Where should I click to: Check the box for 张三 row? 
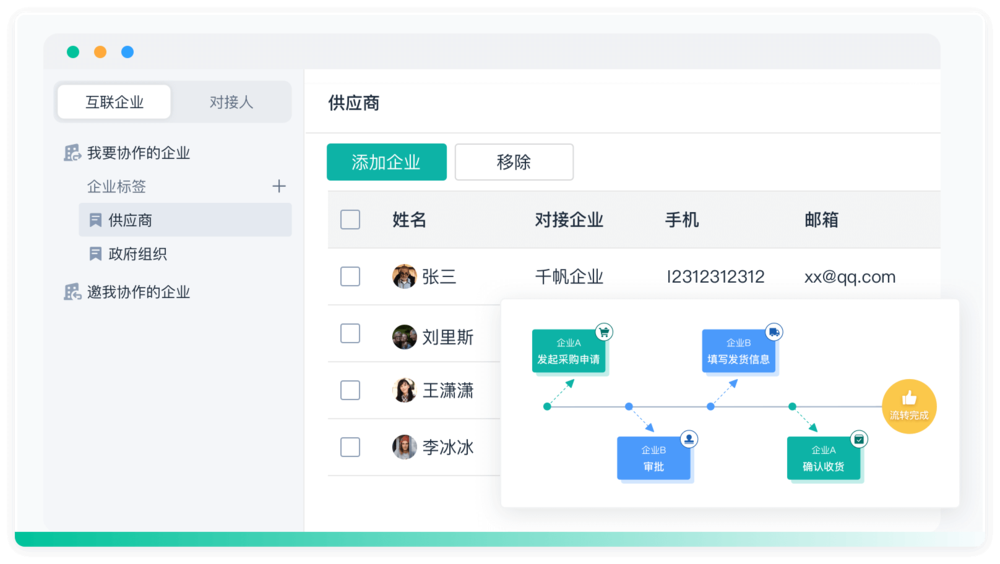click(x=350, y=277)
